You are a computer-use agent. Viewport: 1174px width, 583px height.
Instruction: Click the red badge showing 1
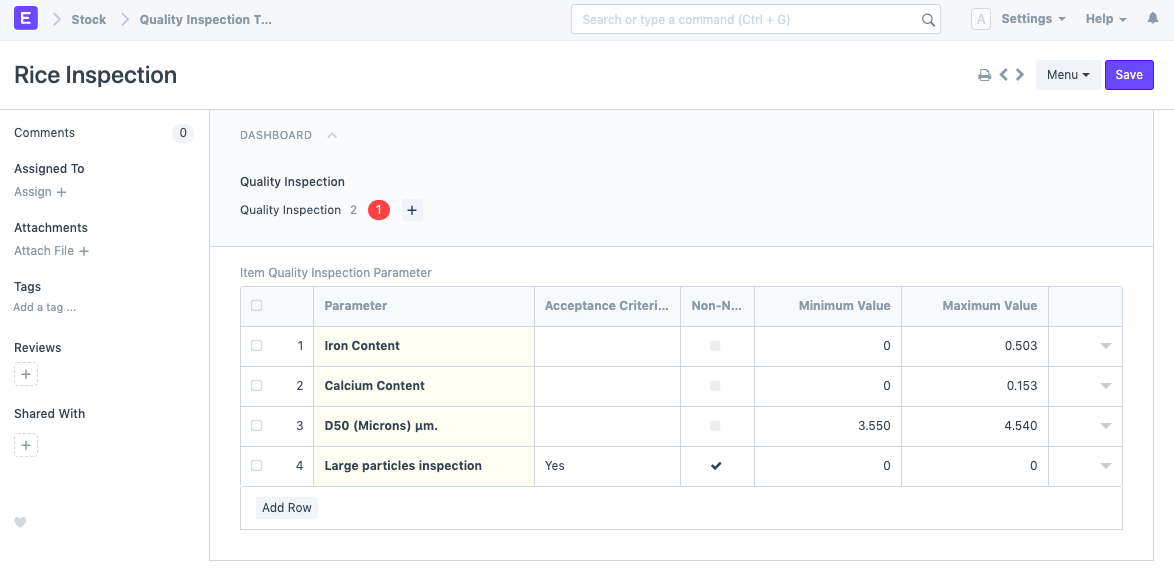[379, 210]
